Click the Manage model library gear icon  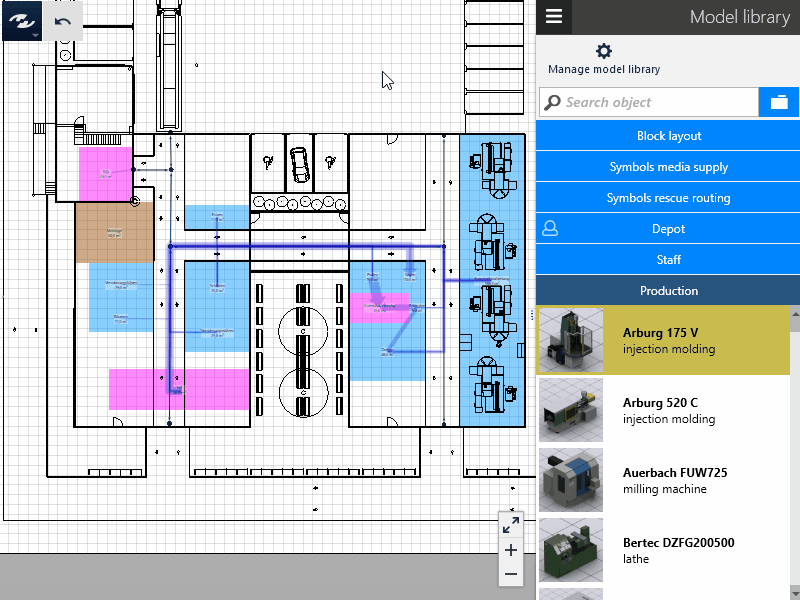click(604, 51)
